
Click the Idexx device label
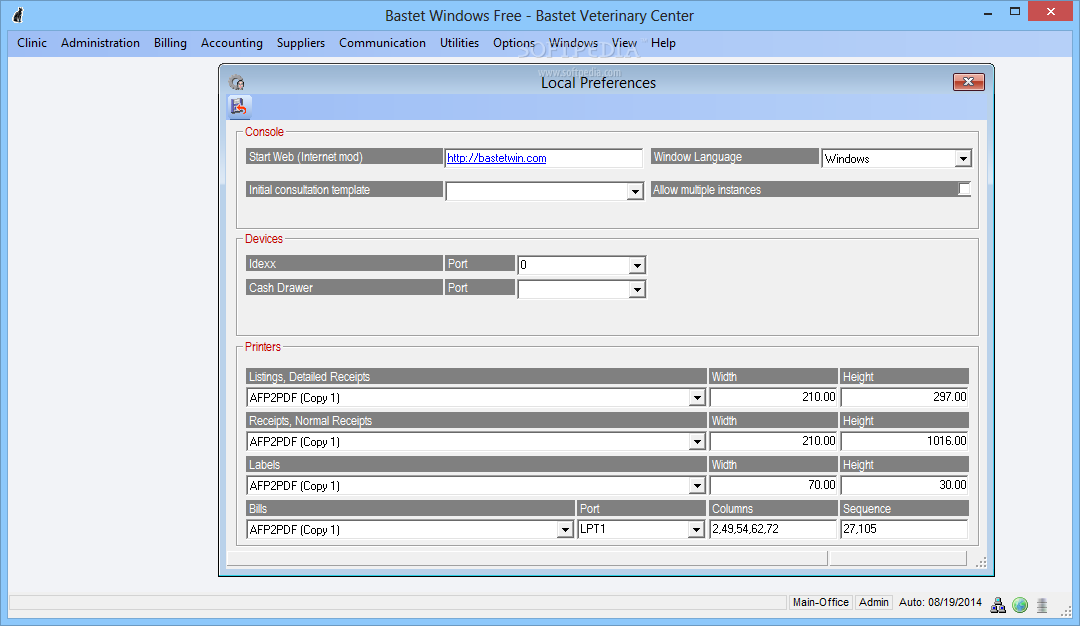point(344,264)
